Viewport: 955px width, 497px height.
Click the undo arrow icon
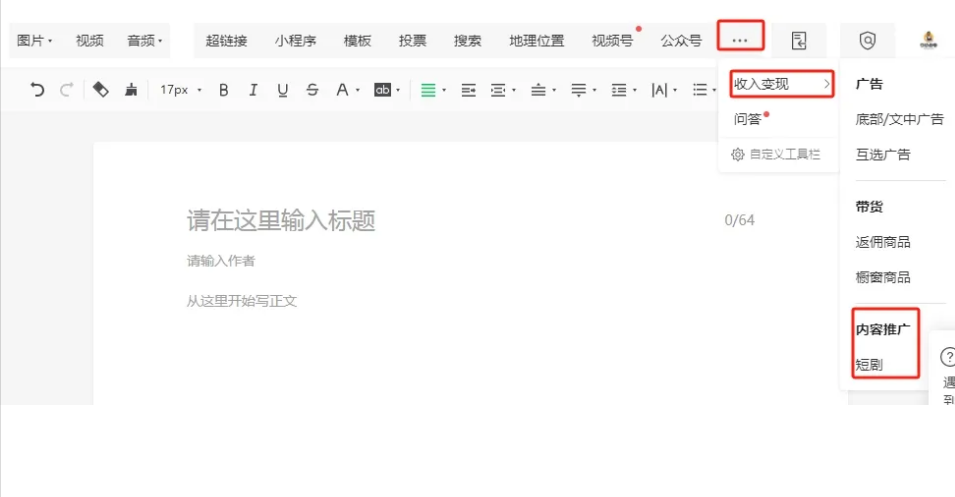[x=37, y=90]
